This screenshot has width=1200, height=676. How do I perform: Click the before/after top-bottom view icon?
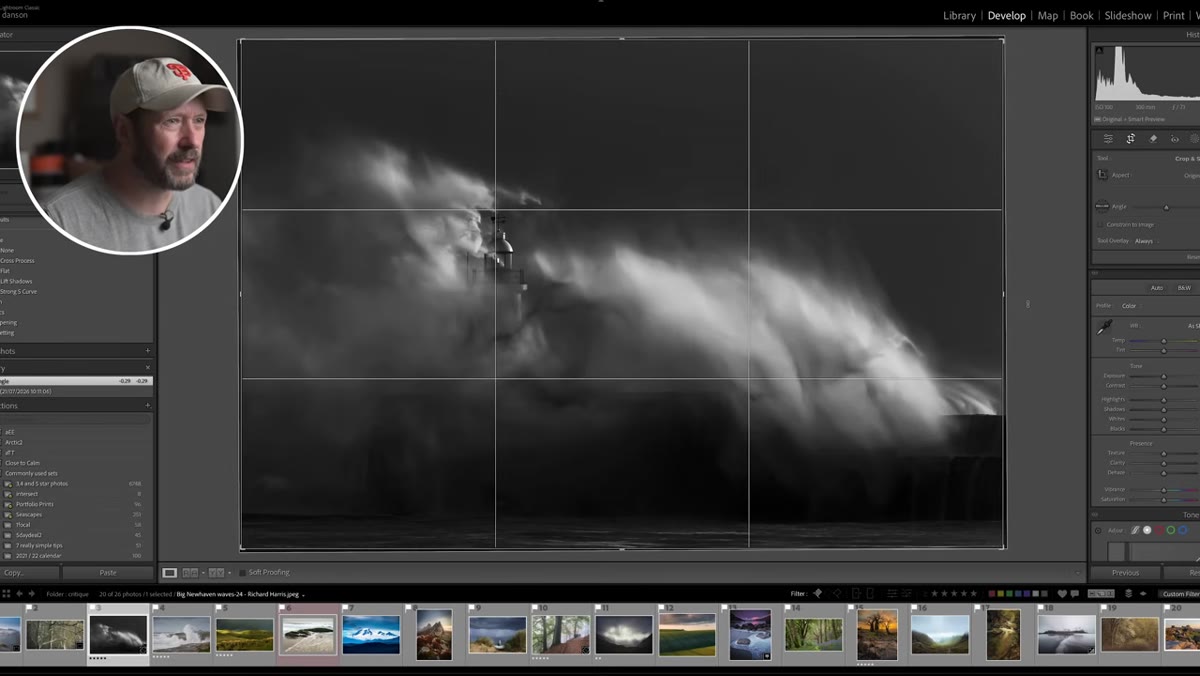215,572
